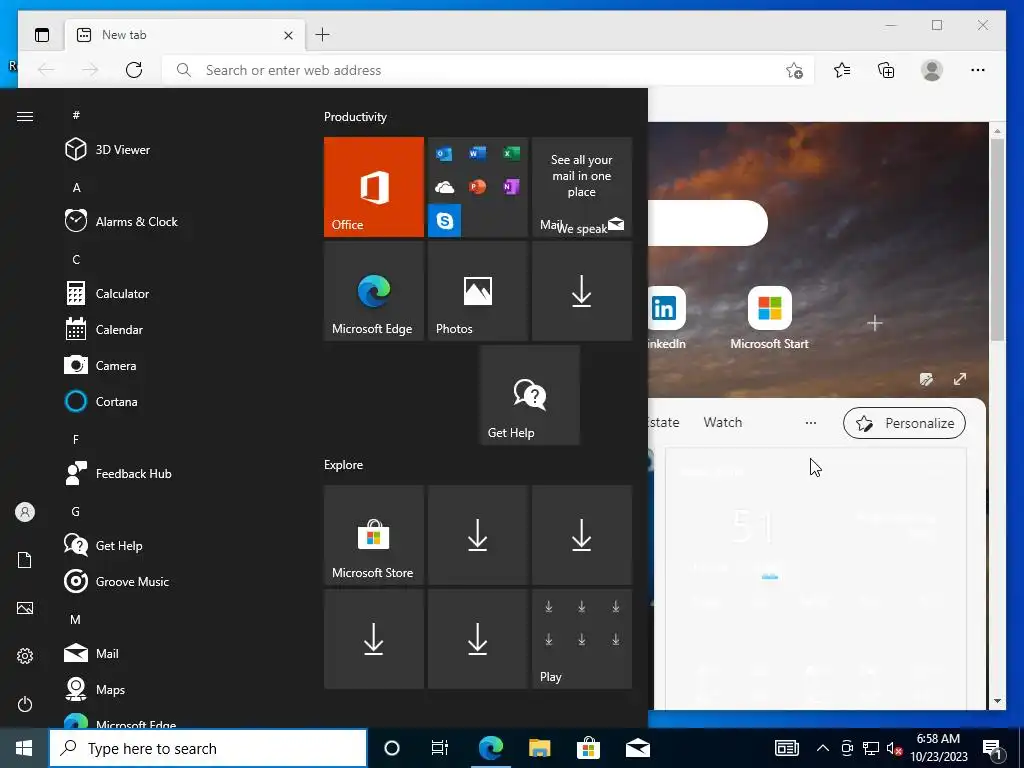Image resolution: width=1024 pixels, height=768 pixels.
Task: Show hidden system tray icons
Action: (823, 748)
